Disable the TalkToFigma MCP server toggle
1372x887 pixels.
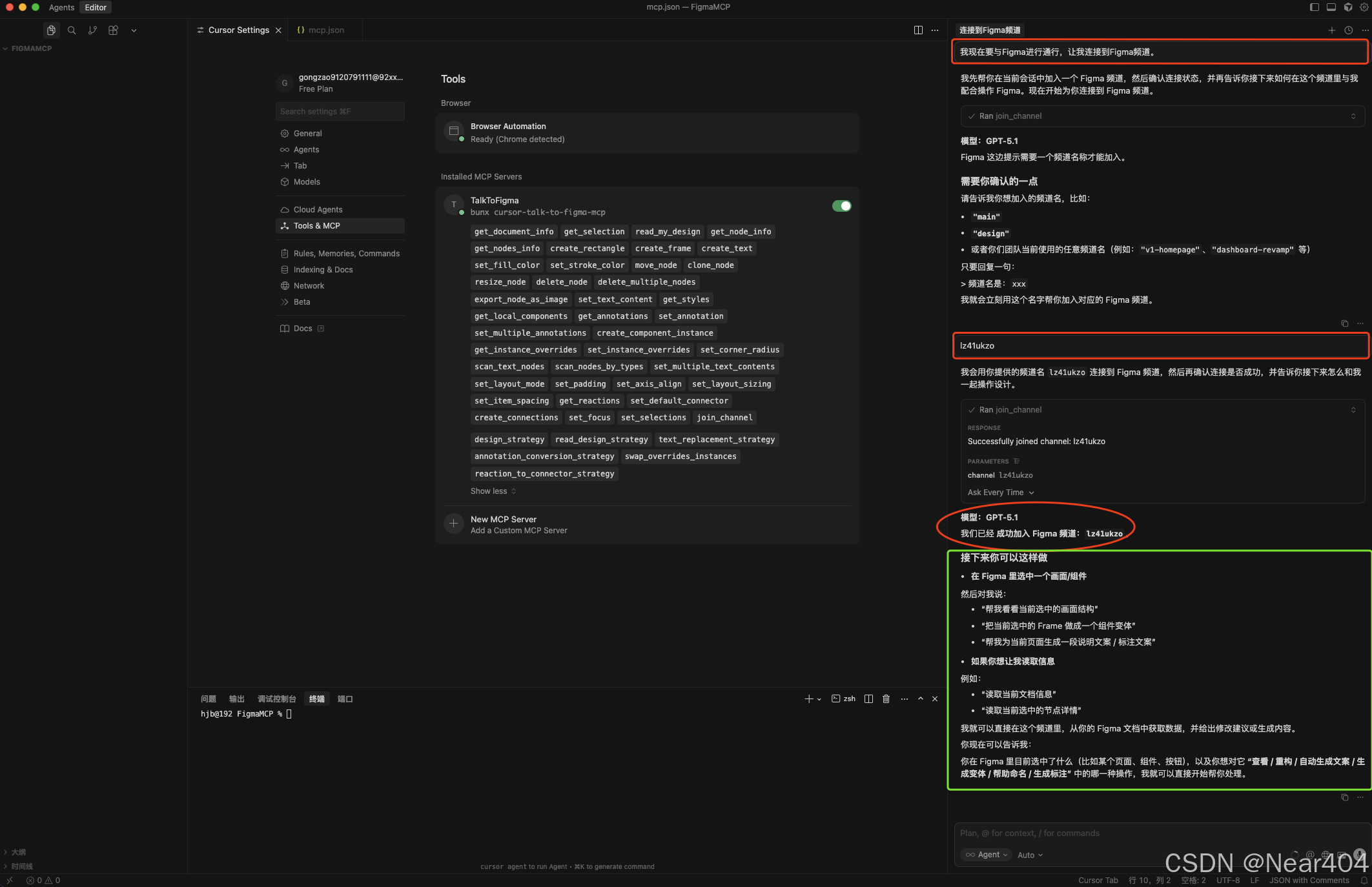click(841, 206)
